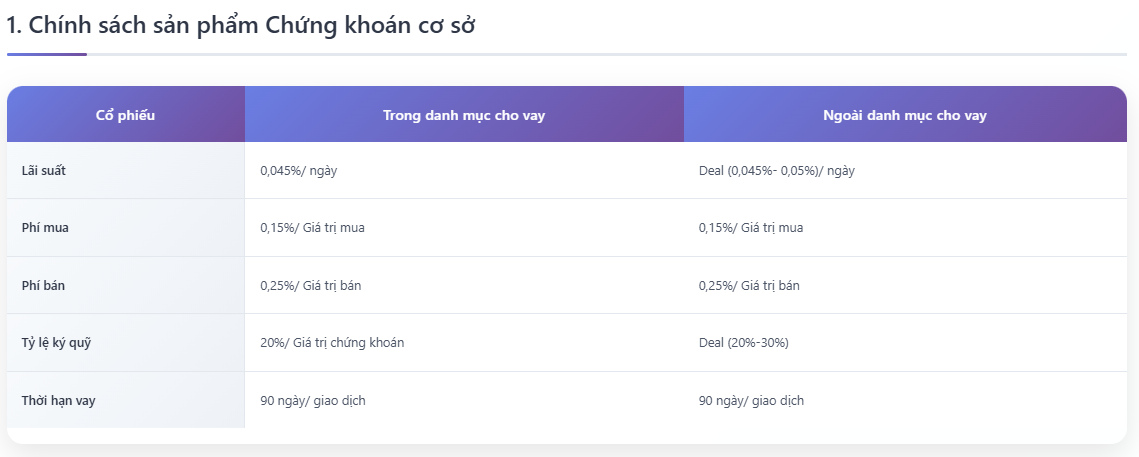The height and width of the screenshot is (457, 1139).
Task: Click the 'Deal (0,045%- 0,05%)/ ngày' cell
Action: [776, 171]
